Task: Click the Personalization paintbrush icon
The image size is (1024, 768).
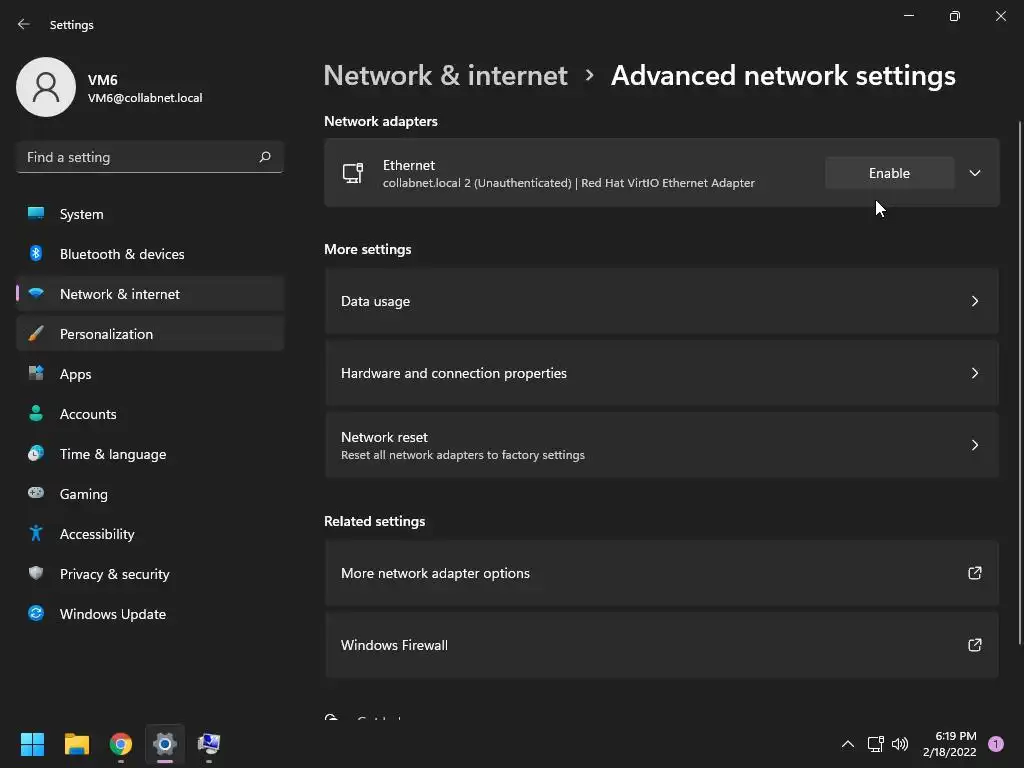Action: coord(36,334)
